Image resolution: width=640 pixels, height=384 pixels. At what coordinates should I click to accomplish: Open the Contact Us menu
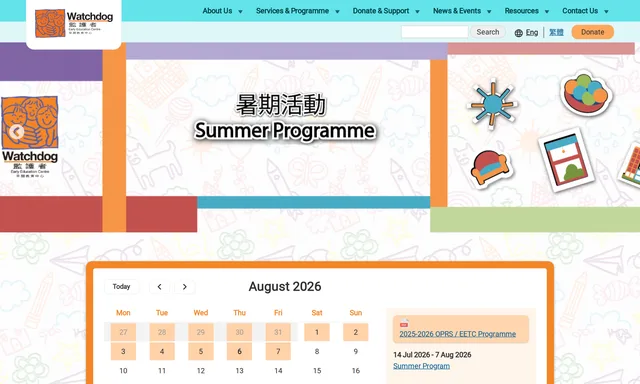(580, 11)
